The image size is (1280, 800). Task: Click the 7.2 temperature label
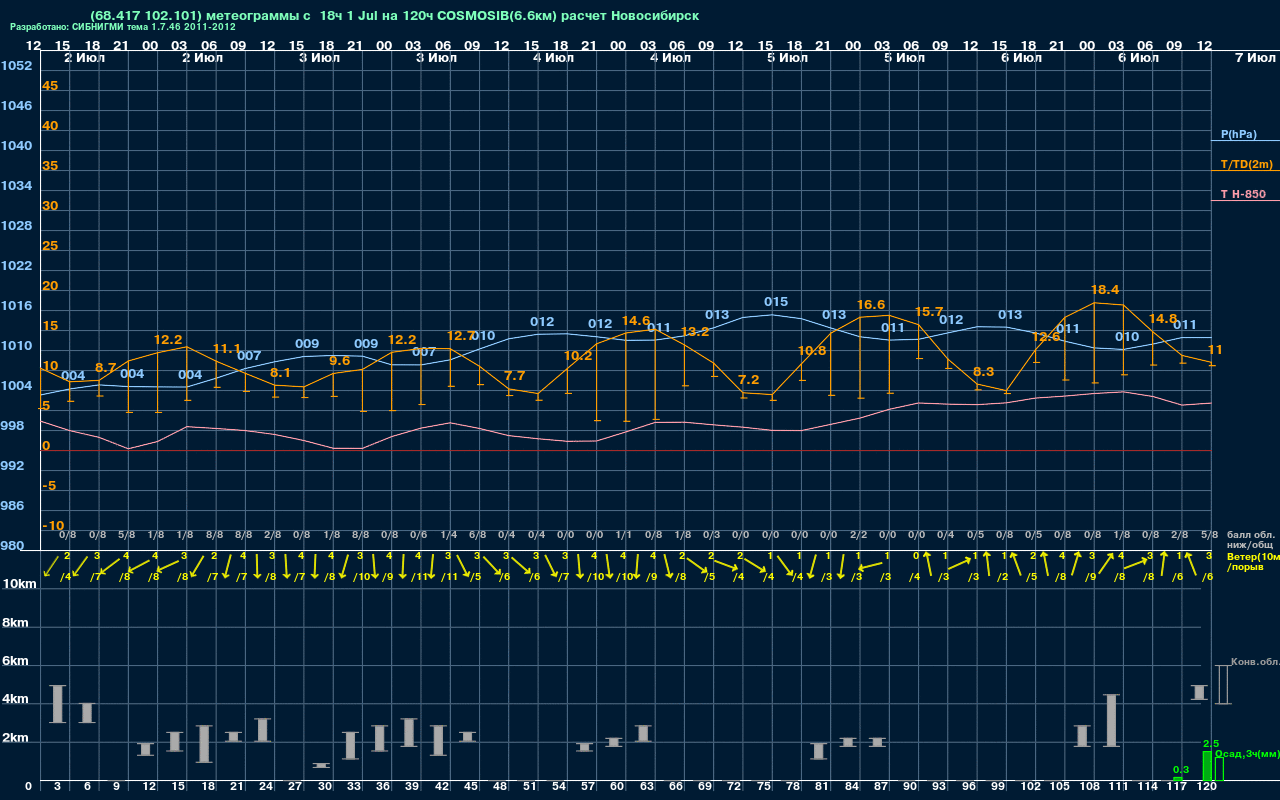click(x=749, y=380)
